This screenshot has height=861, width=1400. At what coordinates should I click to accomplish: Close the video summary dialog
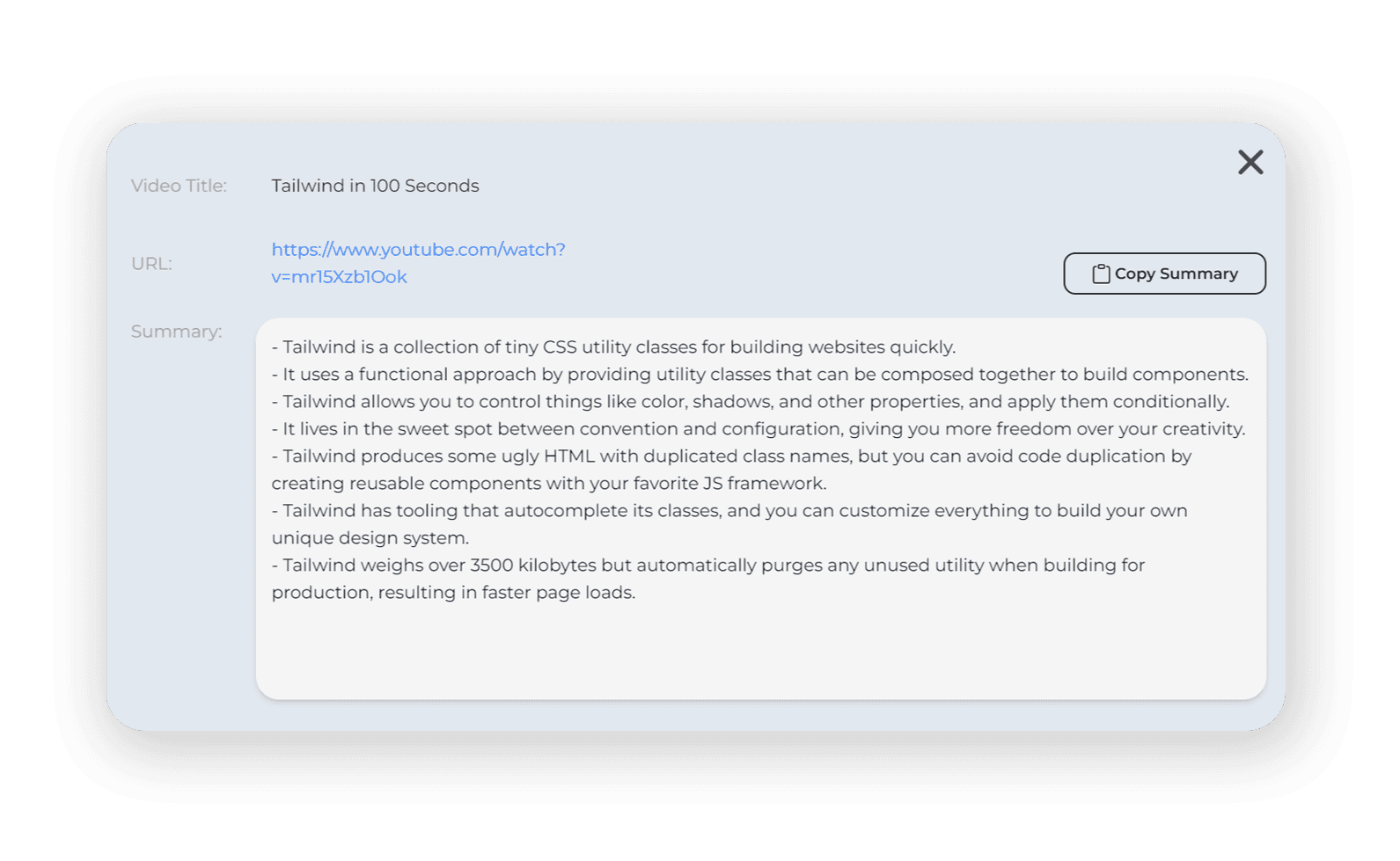[1250, 163]
